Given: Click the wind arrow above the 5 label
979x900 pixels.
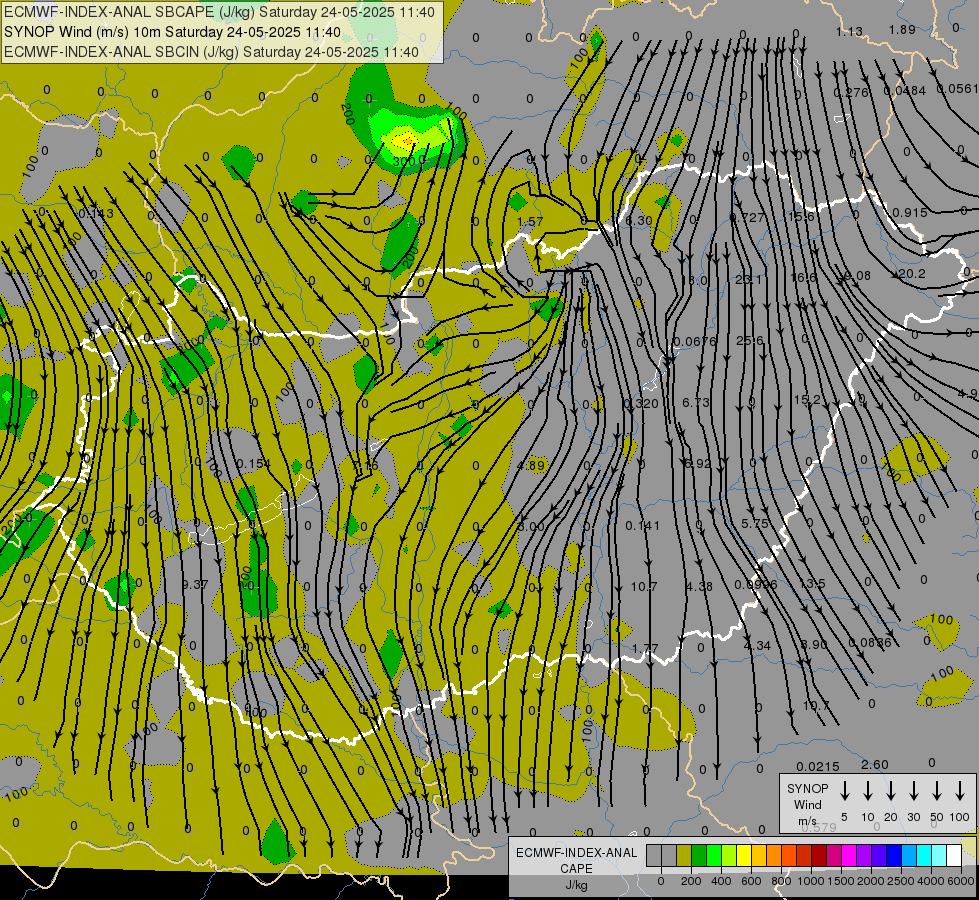Looking at the screenshot, I should [x=844, y=791].
